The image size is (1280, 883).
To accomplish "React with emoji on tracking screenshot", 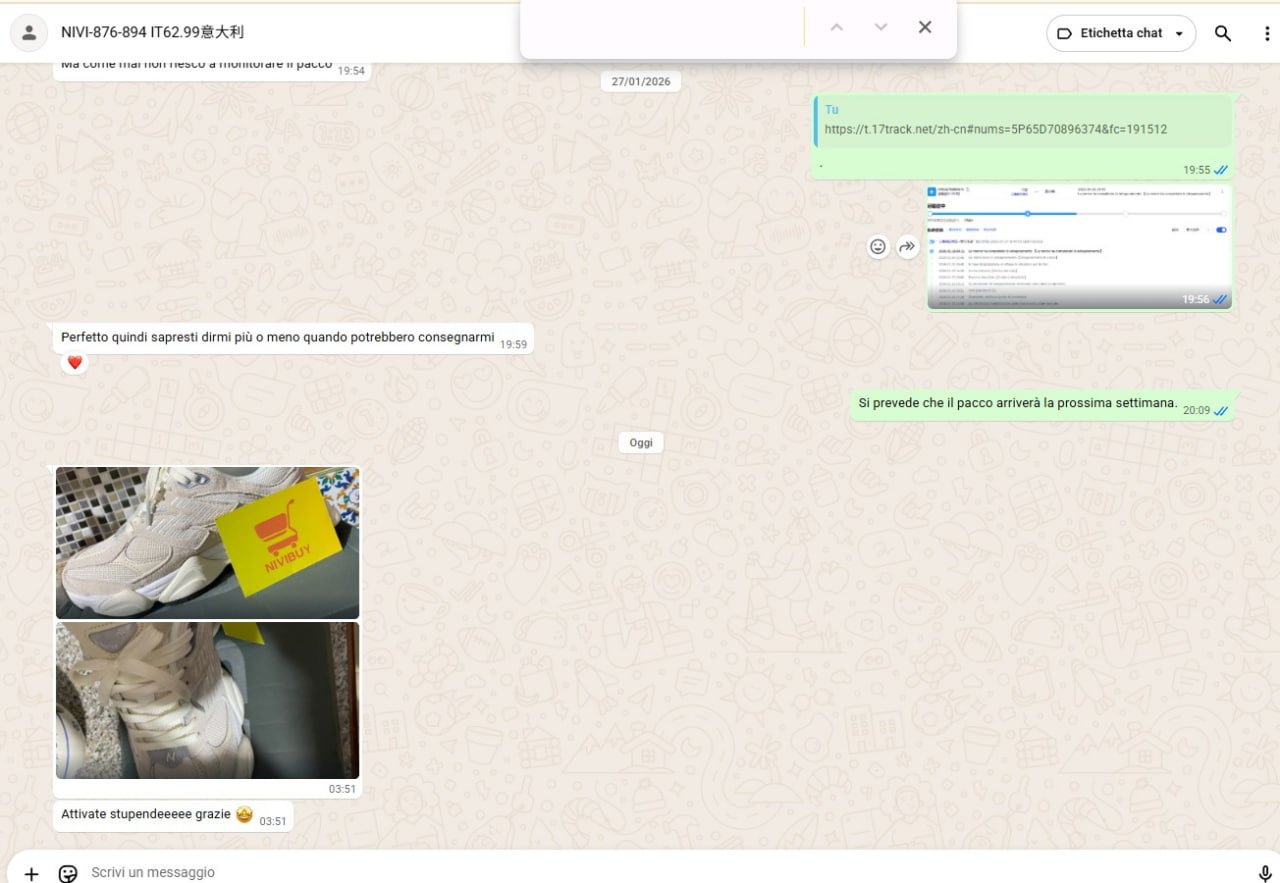I will (x=878, y=246).
